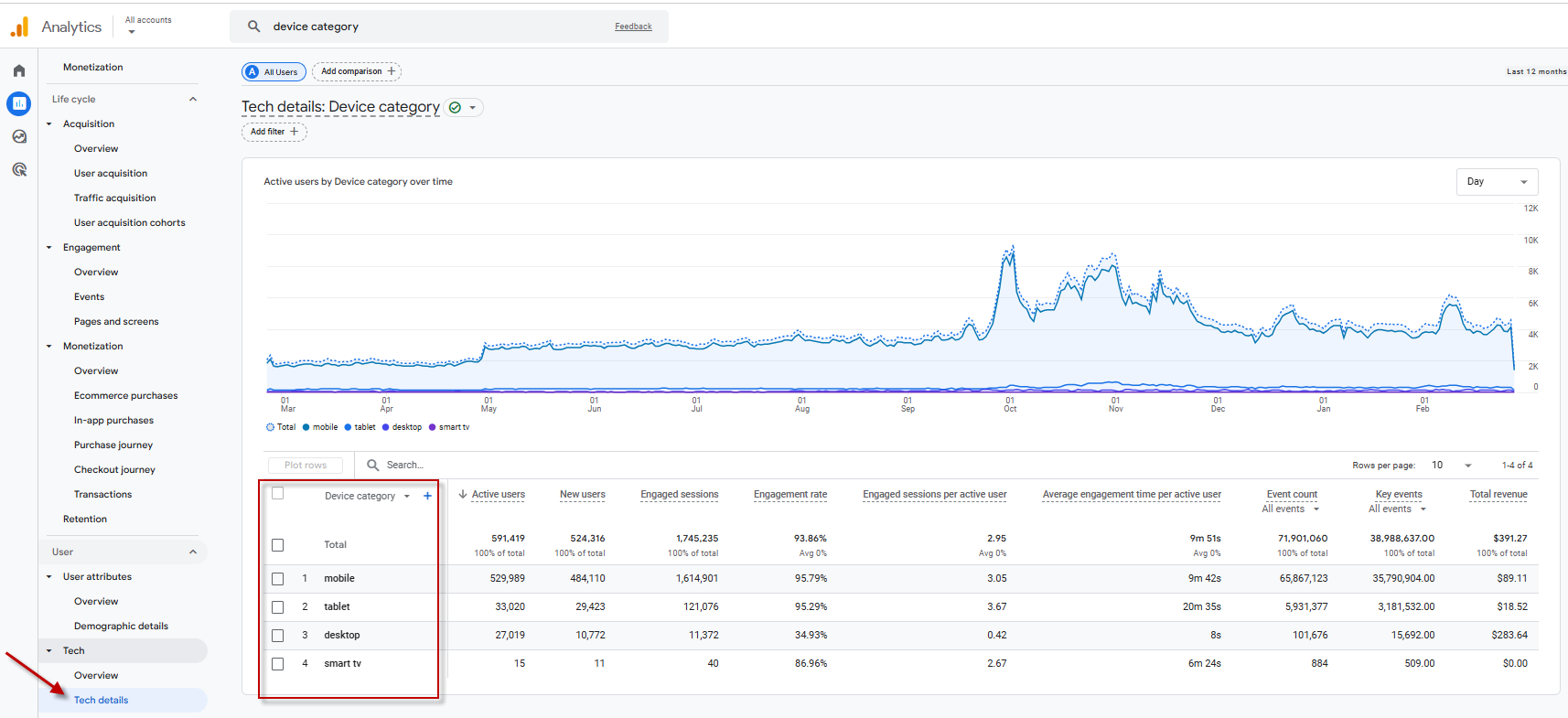1568x718 pixels.
Task: Check the Total row checkbox
Action: point(278,545)
